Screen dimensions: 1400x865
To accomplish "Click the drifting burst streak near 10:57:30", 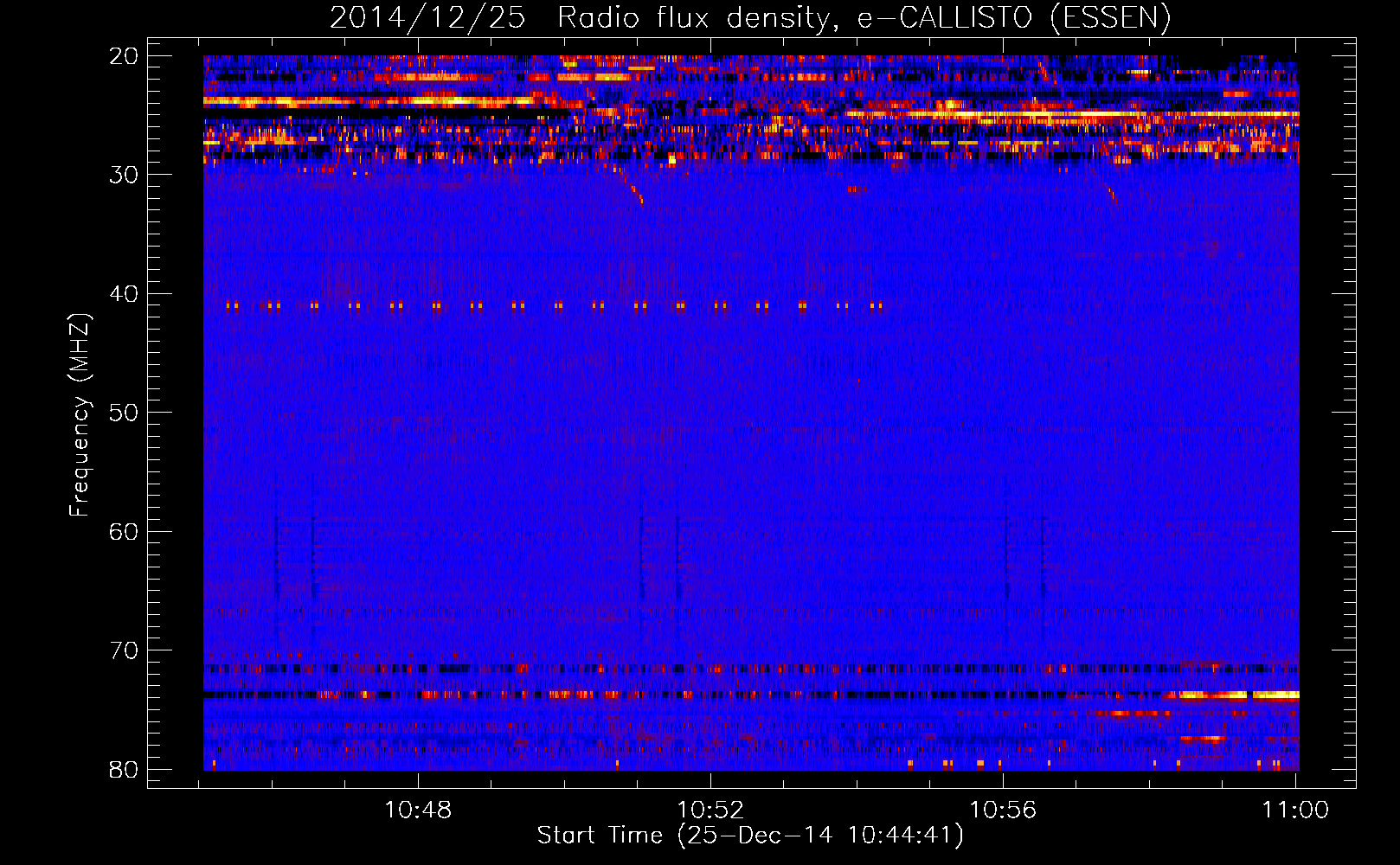I will pyautogui.click(x=1112, y=195).
